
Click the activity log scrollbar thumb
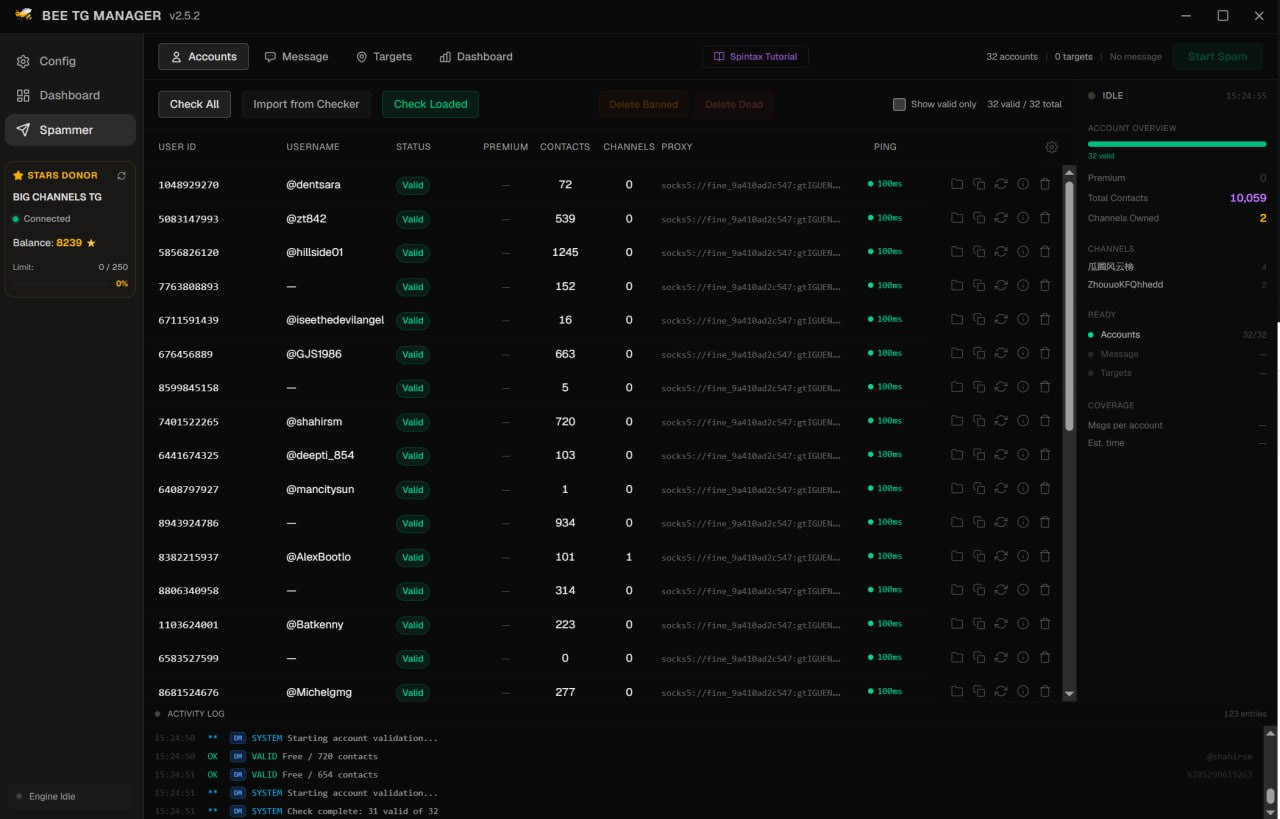coord(1271,796)
